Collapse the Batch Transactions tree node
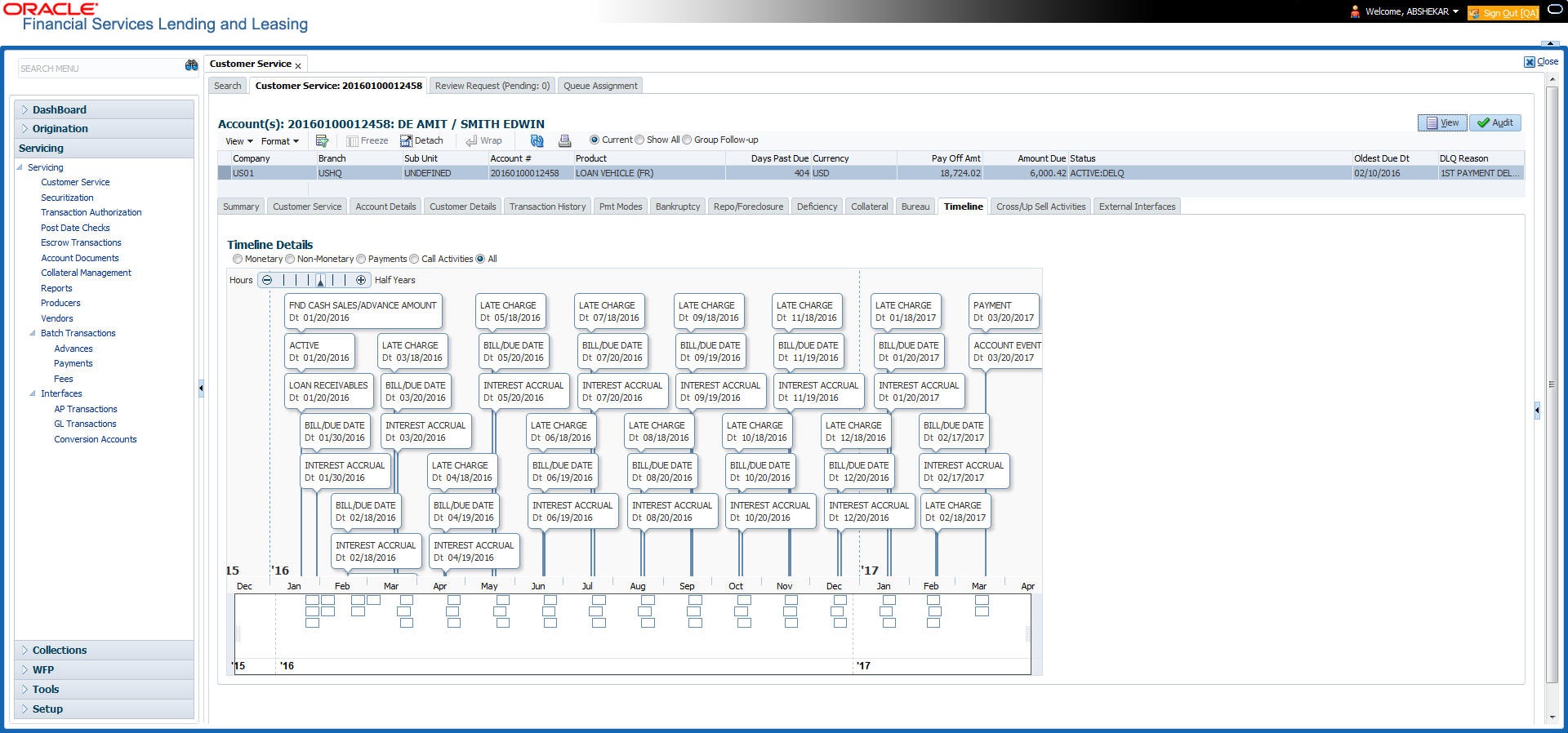This screenshot has height=733, width=1568. 33,333
